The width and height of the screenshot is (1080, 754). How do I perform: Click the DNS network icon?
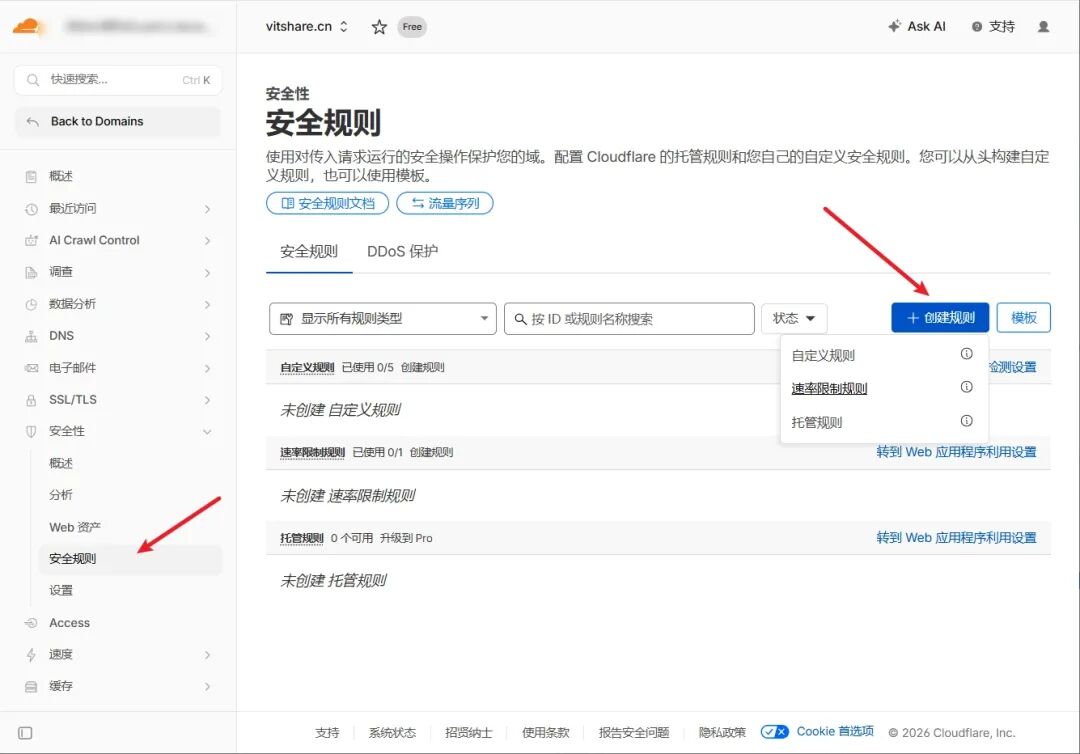click(31, 336)
